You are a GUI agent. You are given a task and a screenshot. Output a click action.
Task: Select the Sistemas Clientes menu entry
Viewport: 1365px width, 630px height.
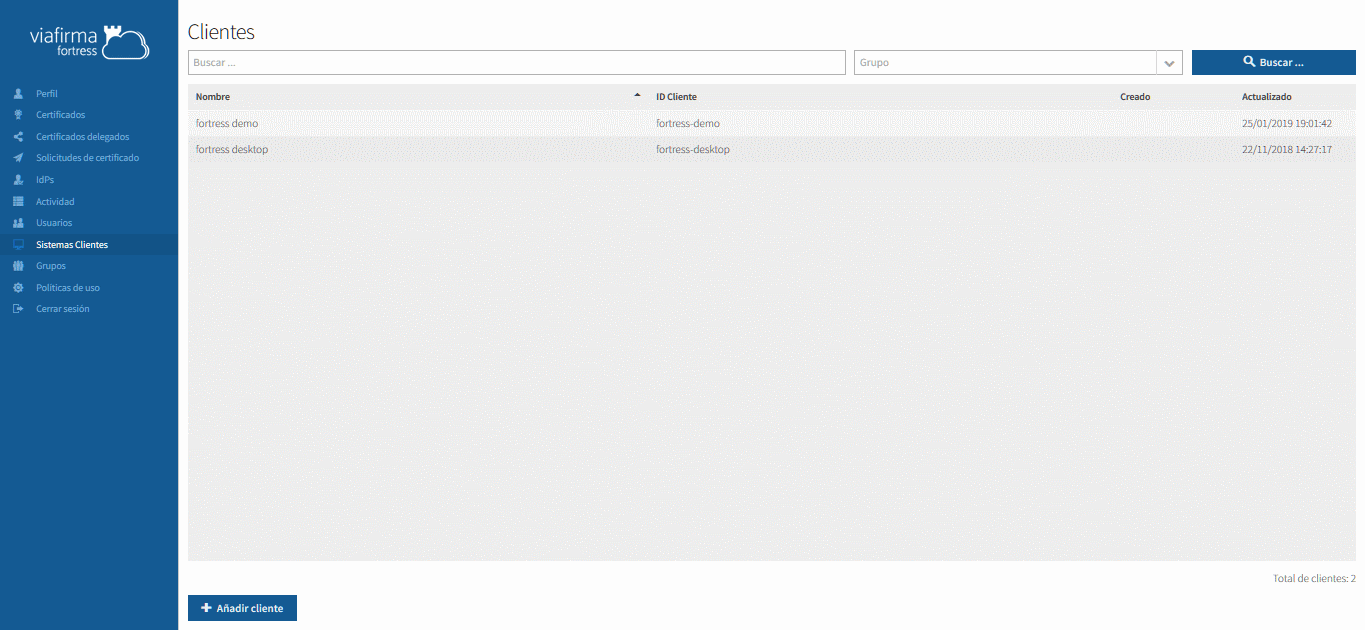click(72, 245)
